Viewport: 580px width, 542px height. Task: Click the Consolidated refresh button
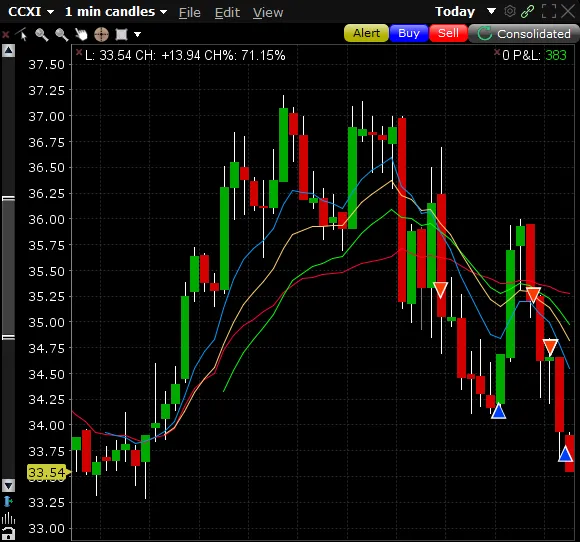[524, 34]
